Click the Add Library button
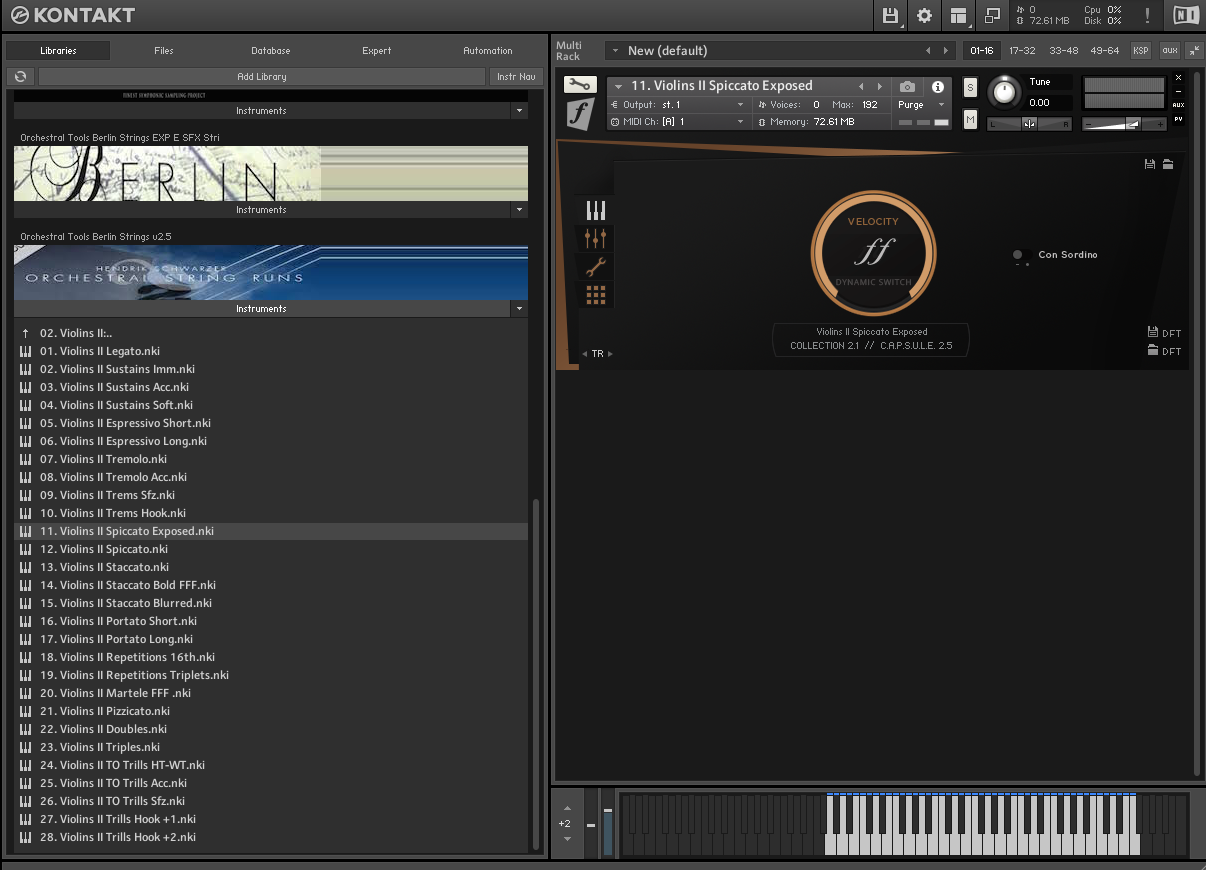This screenshot has height=870, width=1206. pyautogui.click(x=262, y=76)
